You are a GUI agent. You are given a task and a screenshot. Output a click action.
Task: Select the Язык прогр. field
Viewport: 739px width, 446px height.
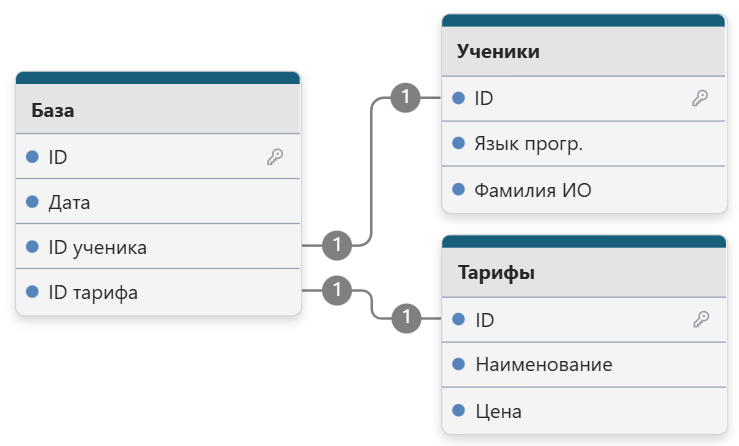pyautogui.click(x=583, y=143)
